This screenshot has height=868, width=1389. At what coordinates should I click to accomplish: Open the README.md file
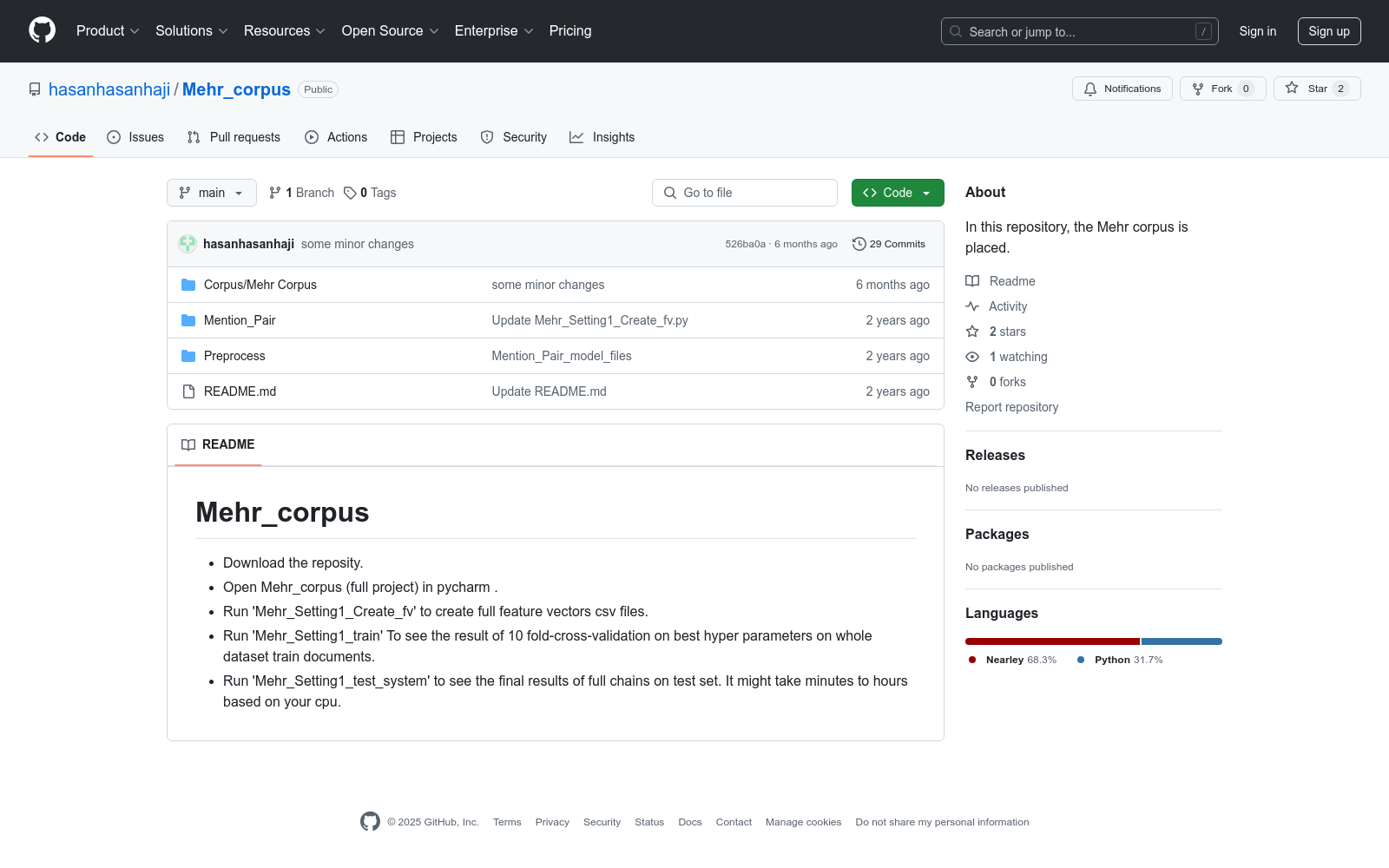point(240,391)
